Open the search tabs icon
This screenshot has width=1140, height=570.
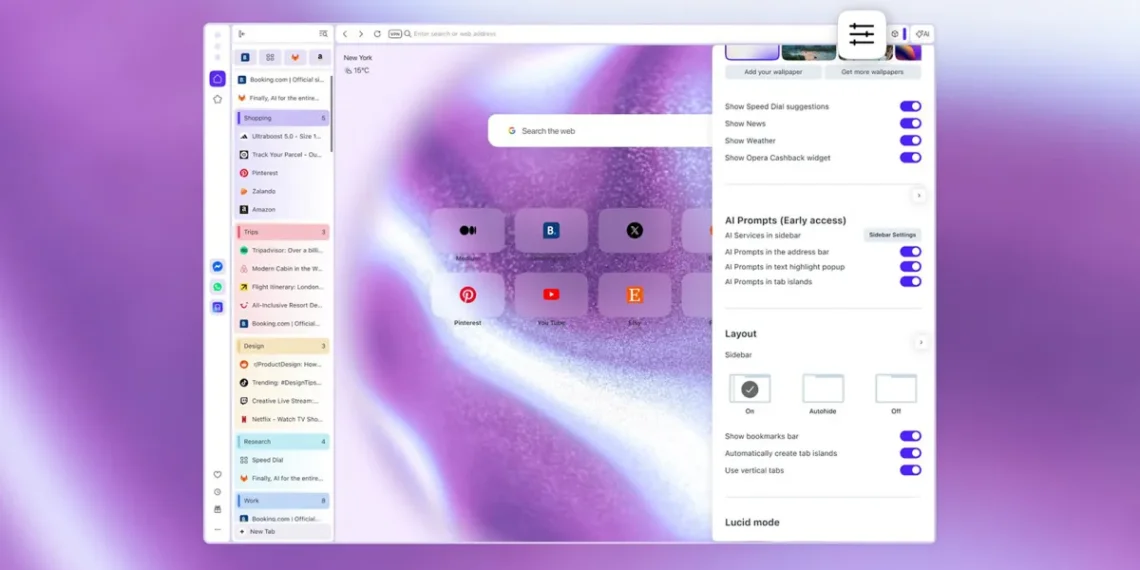click(x=323, y=33)
